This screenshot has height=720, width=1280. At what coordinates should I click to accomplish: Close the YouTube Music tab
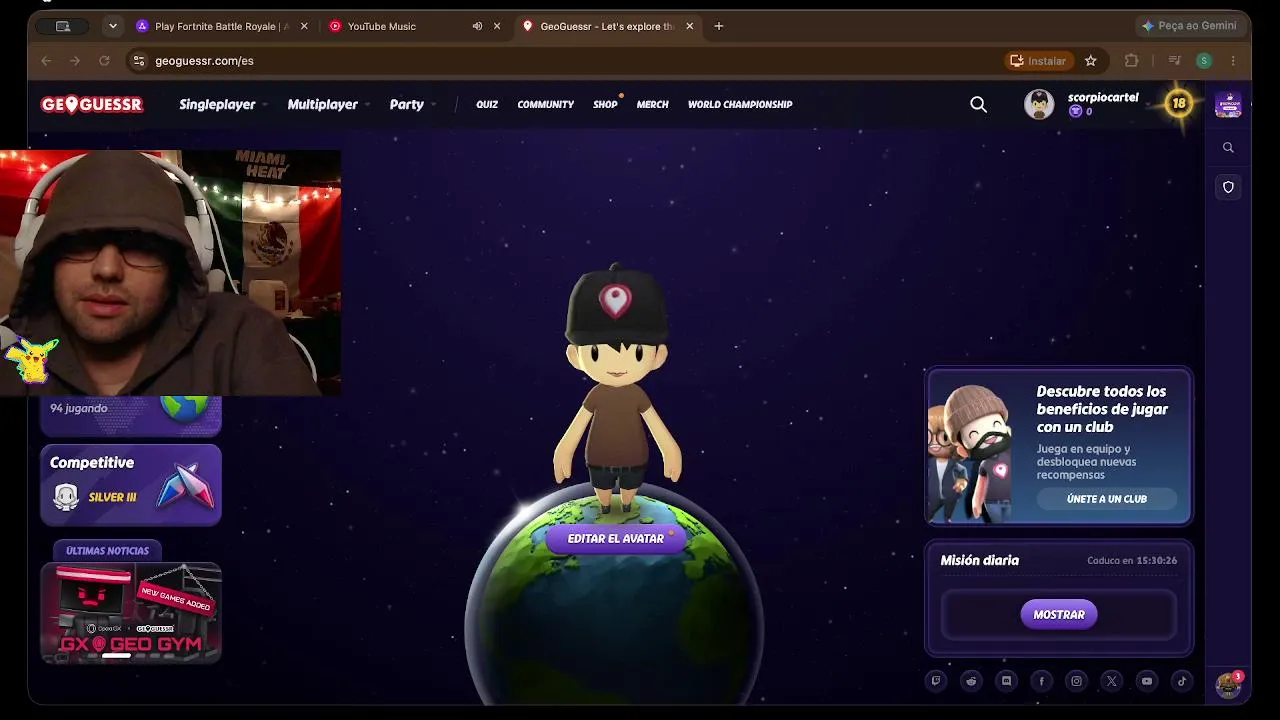(497, 26)
